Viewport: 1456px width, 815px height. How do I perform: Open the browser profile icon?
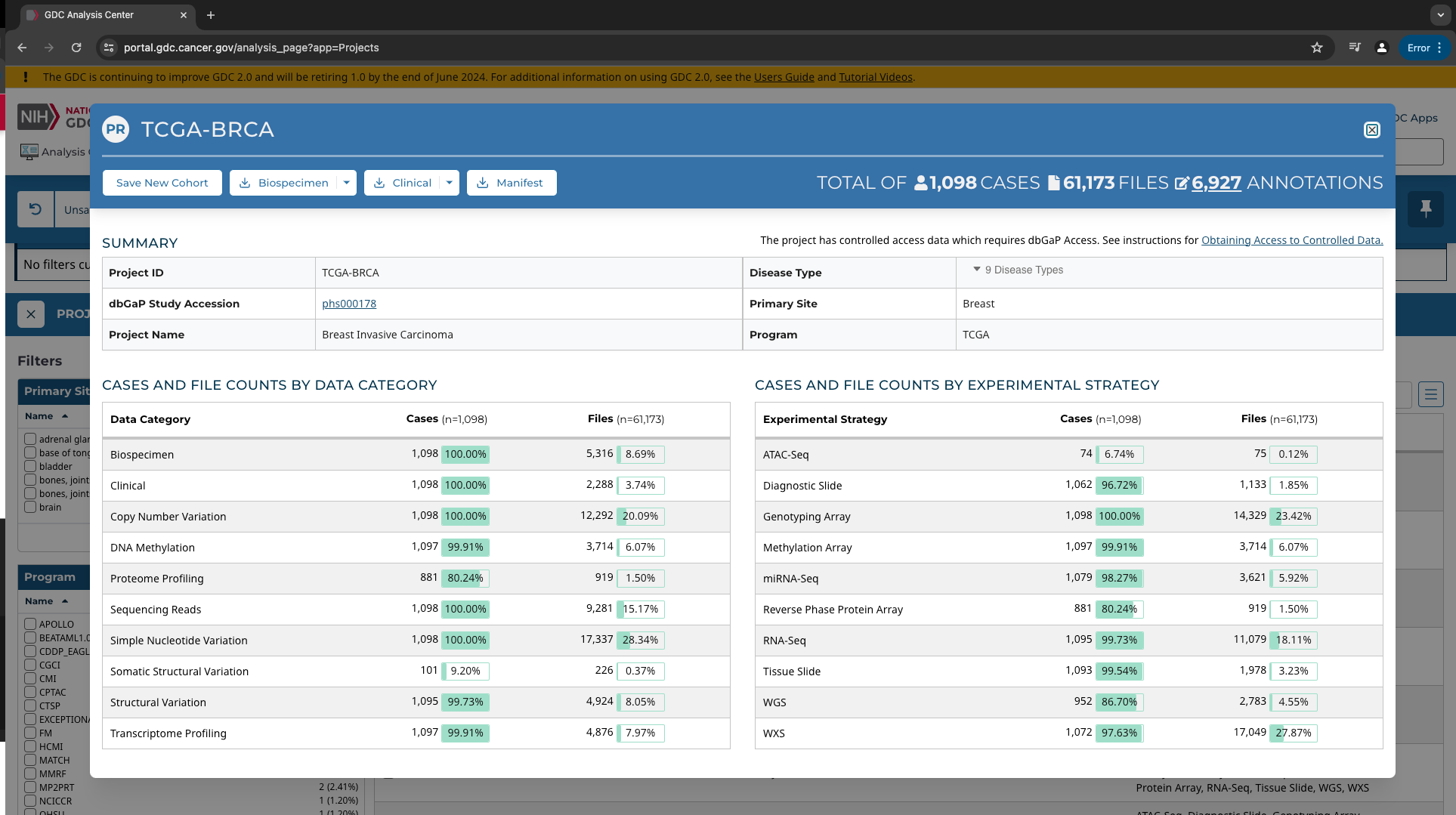point(1381,48)
